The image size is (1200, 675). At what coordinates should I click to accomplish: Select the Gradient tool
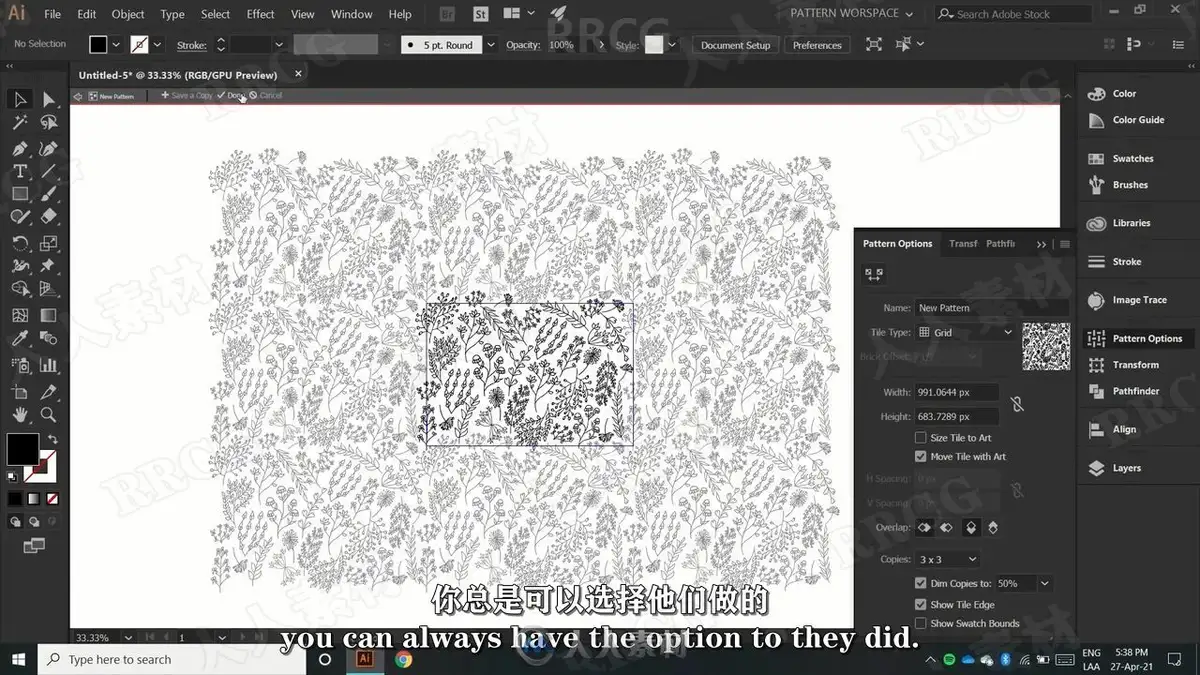pyautogui.click(x=49, y=315)
